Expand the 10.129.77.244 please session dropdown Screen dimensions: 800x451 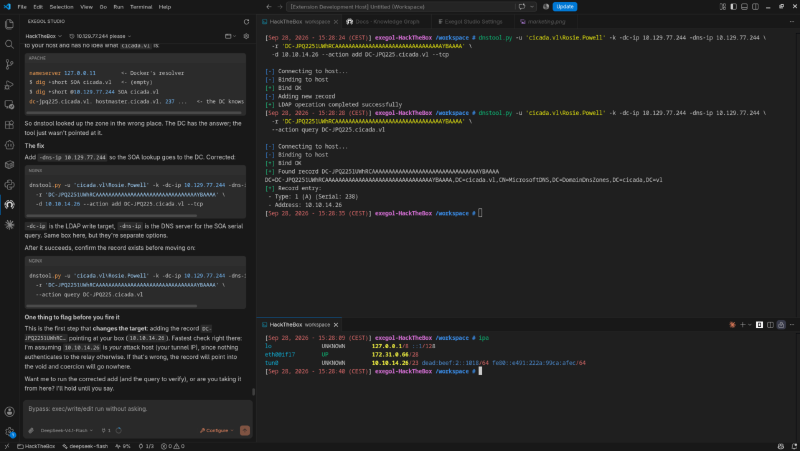tap(100, 36)
